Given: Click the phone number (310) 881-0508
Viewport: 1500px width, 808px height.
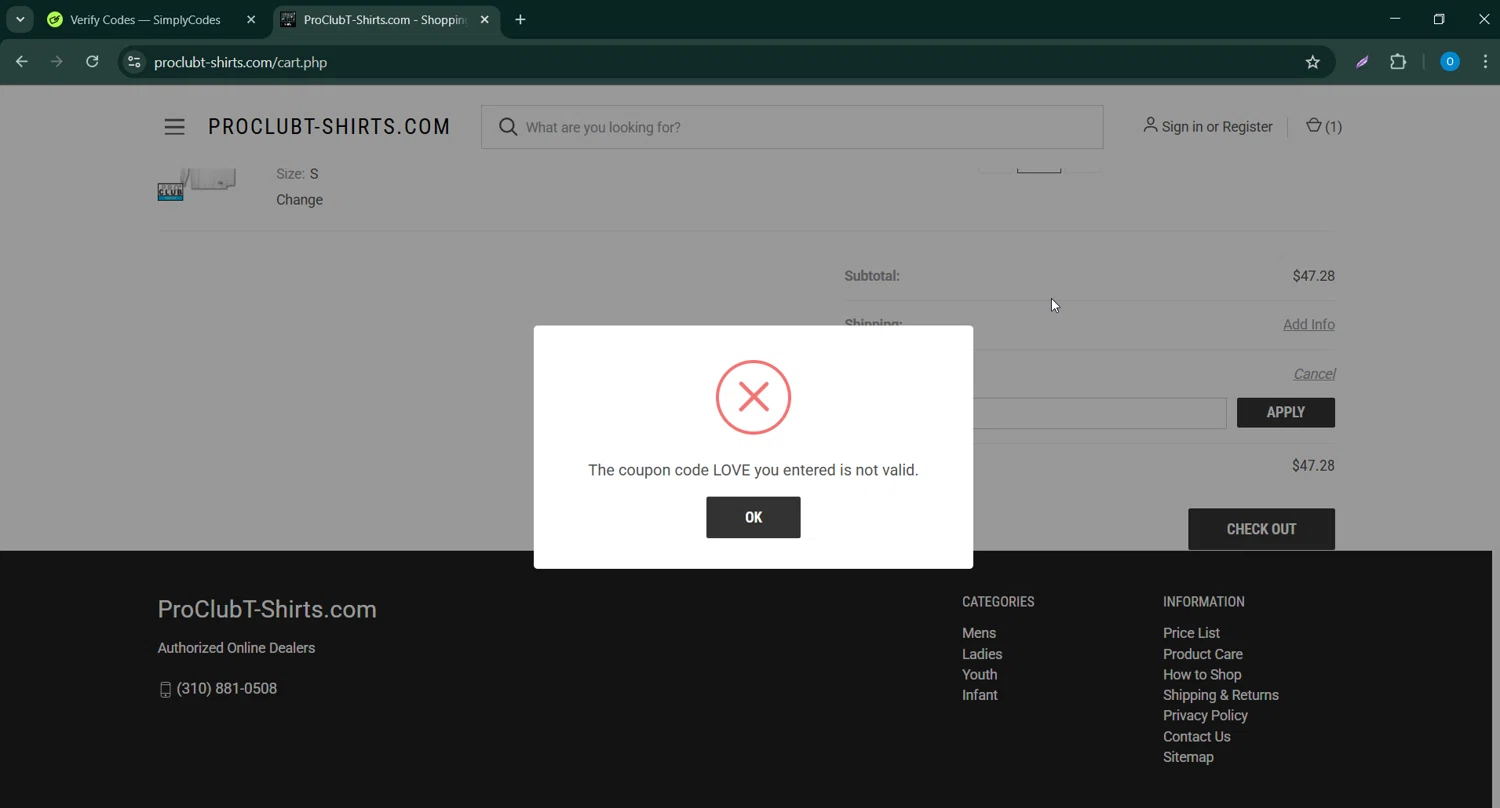Looking at the screenshot, I should pyautogui.click(x=227, y=688).
